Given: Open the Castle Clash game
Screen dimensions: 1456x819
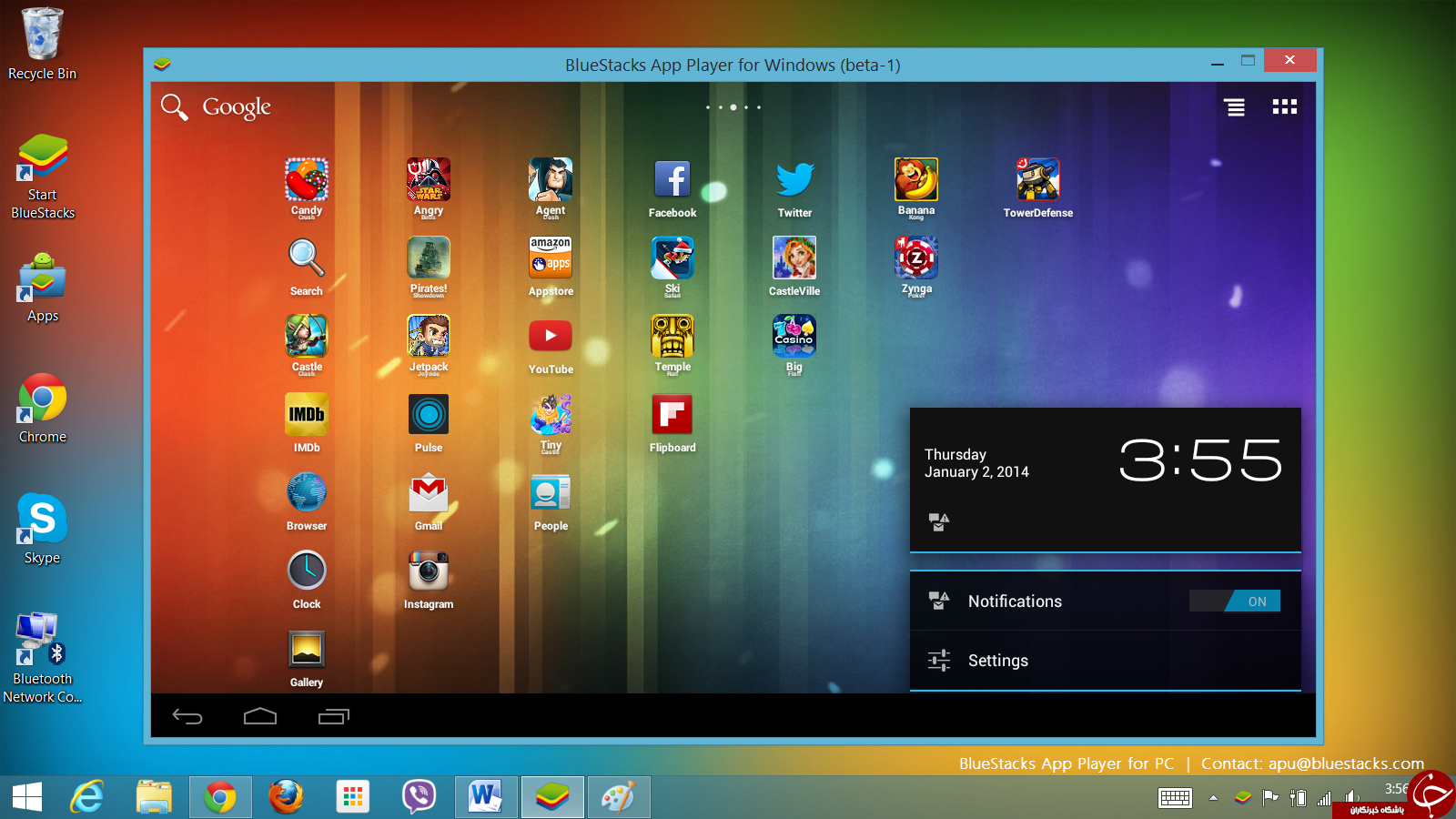Looking at the screenshot, I should click(x=307, y=337).
